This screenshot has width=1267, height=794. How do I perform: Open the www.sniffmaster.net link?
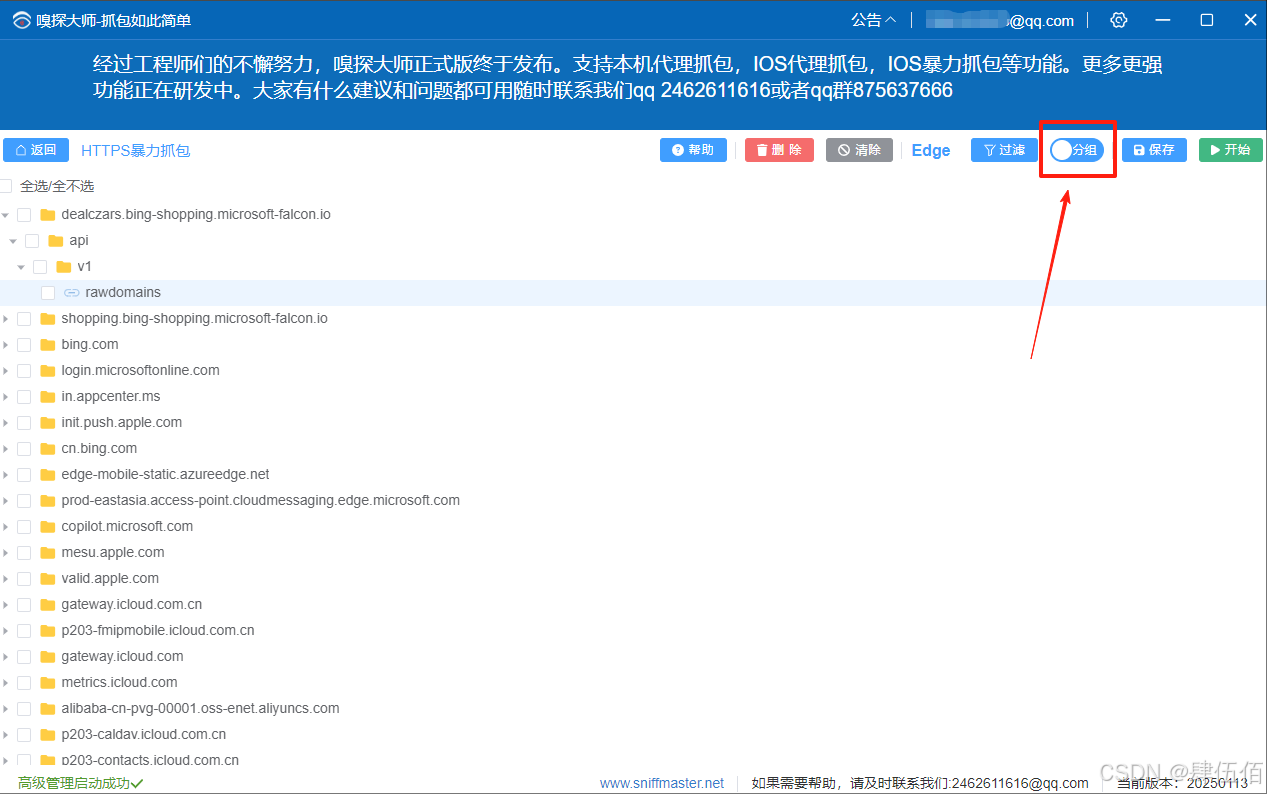click(x=662, y=783)
